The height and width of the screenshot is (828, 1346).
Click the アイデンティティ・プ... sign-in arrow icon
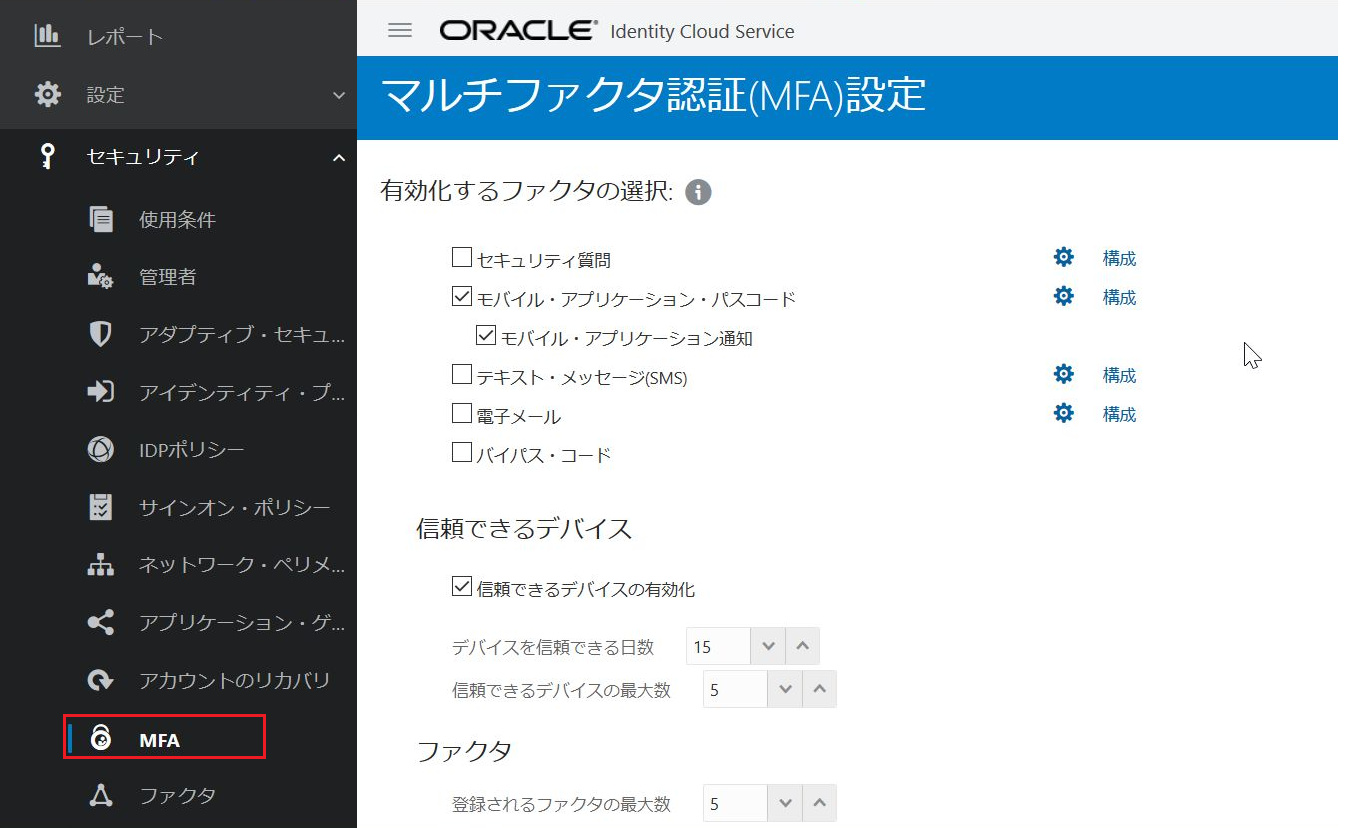click(x=101, y=392)
